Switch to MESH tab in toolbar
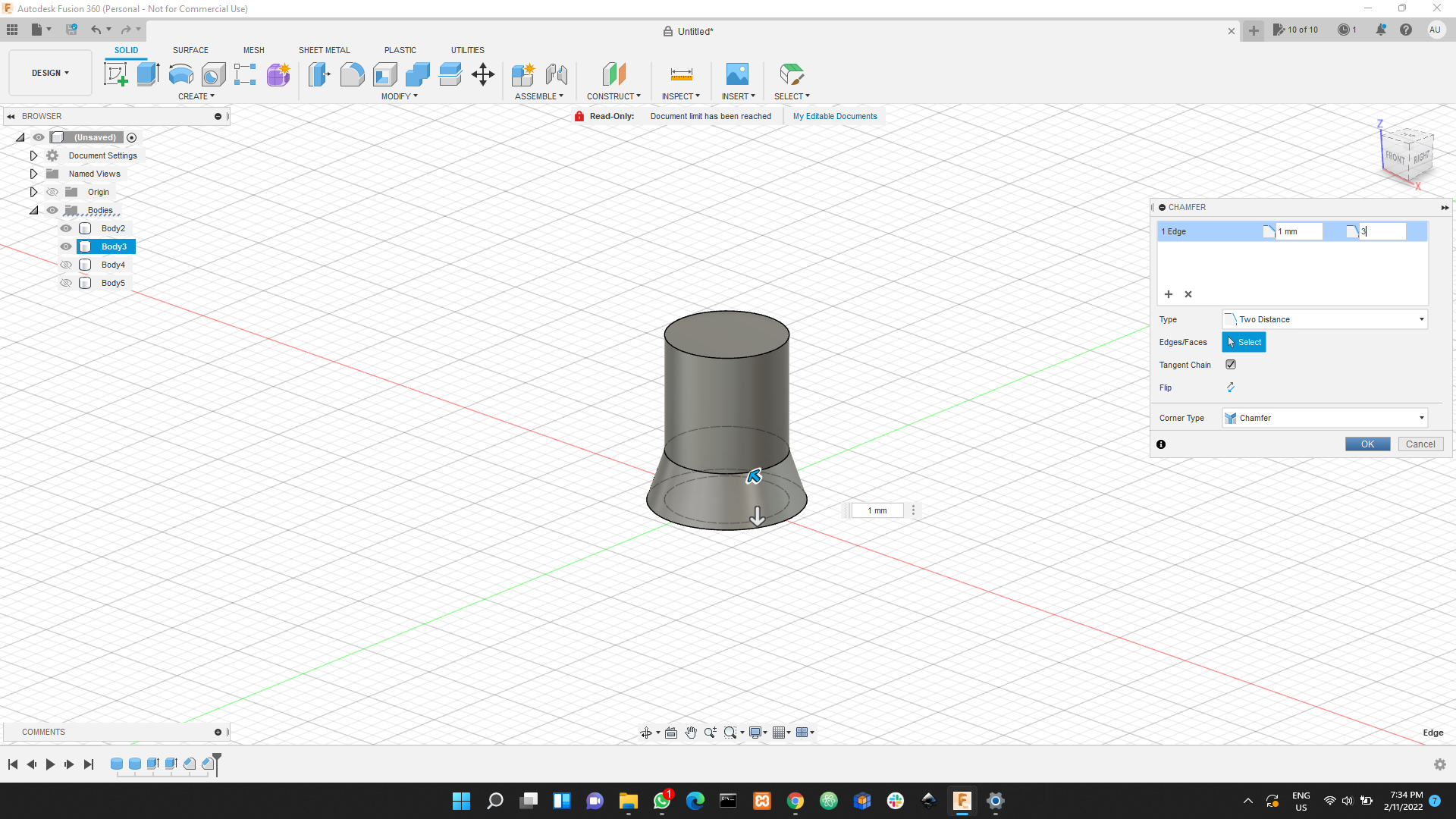The width and height of the screenshot is (1456, 819). point(253,49)
